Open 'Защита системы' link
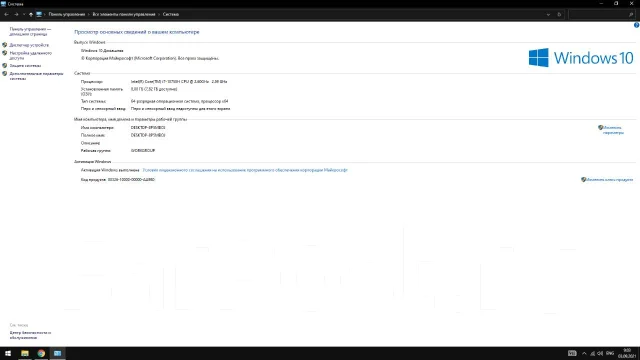Image resolution: width=640 pixels, height=360 pixels. (25, 65)
